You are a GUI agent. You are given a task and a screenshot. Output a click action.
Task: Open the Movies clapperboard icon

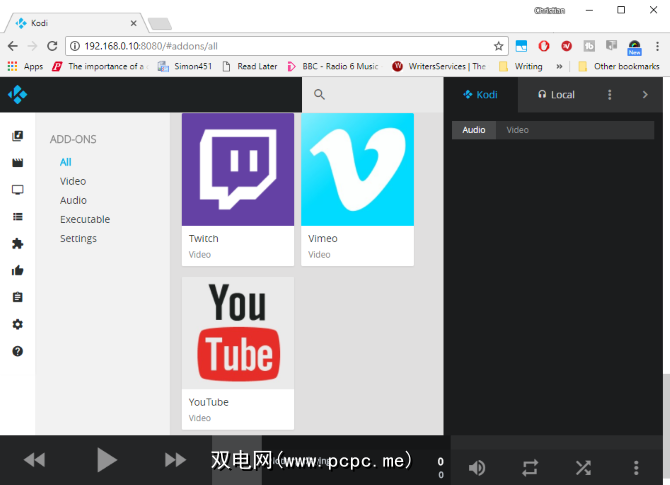point(17,163)
